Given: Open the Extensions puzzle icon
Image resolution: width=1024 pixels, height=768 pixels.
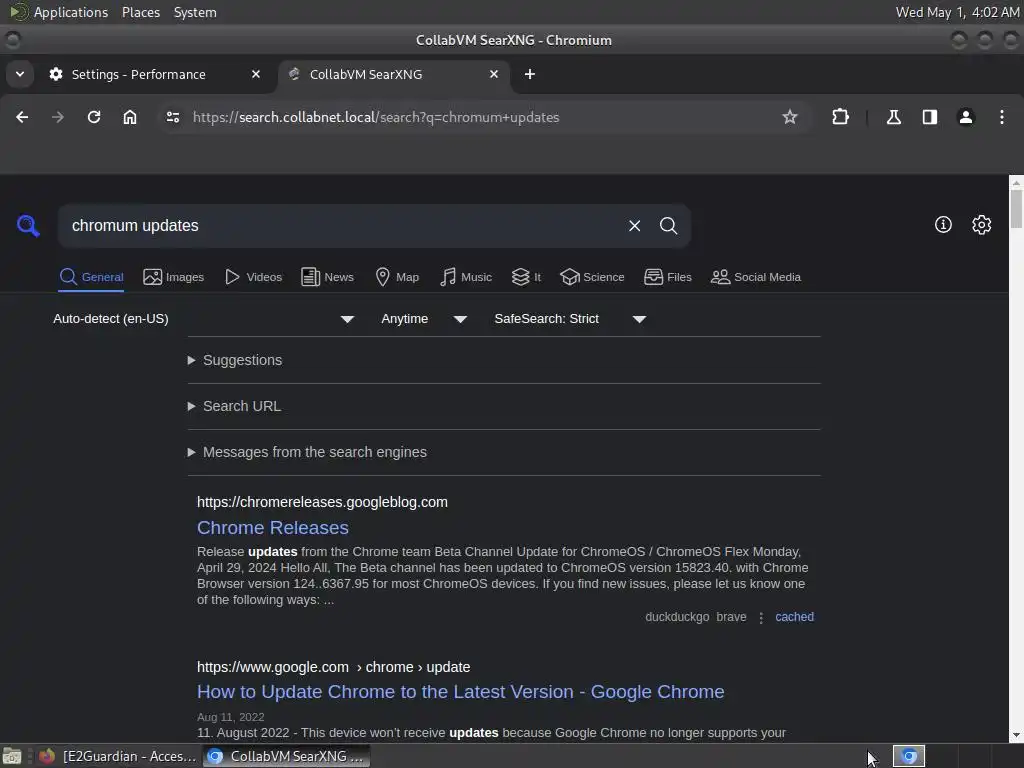Looking at the screenshot, I should pos(840,117).
